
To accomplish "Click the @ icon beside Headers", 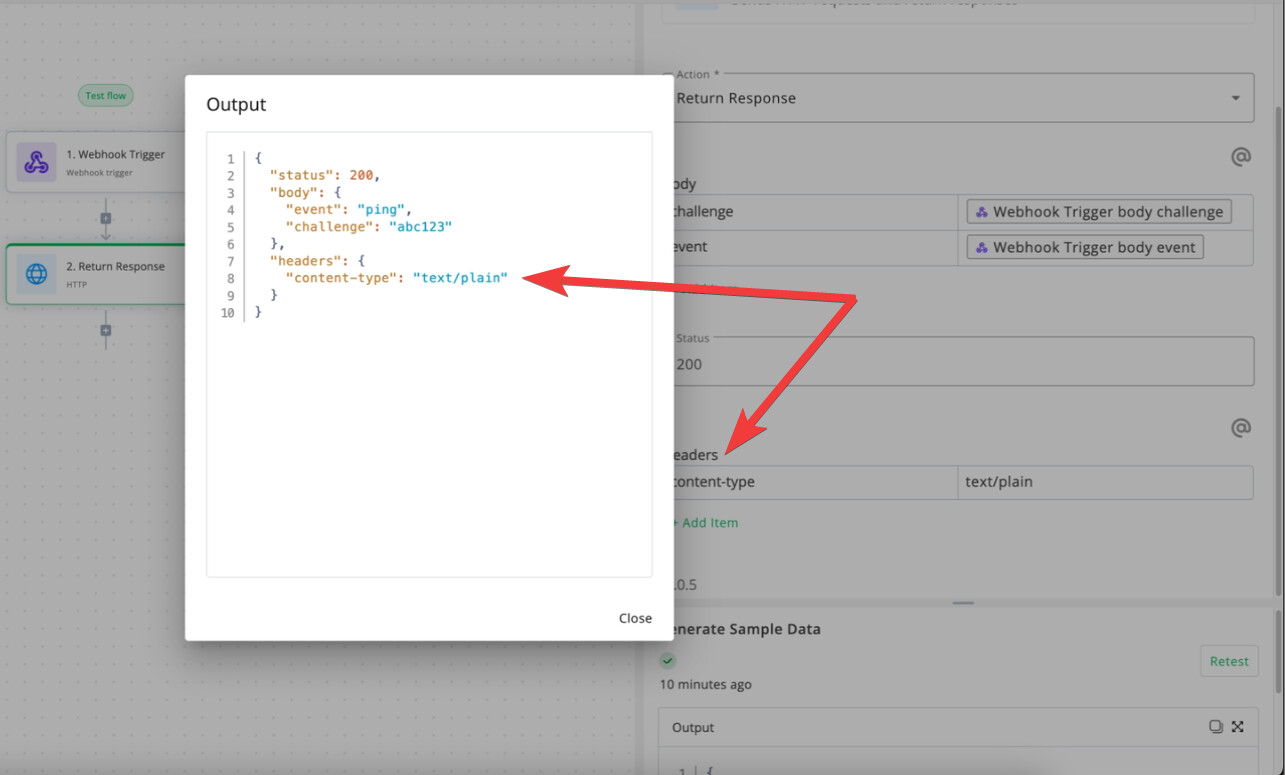I will click(1240, 428).
